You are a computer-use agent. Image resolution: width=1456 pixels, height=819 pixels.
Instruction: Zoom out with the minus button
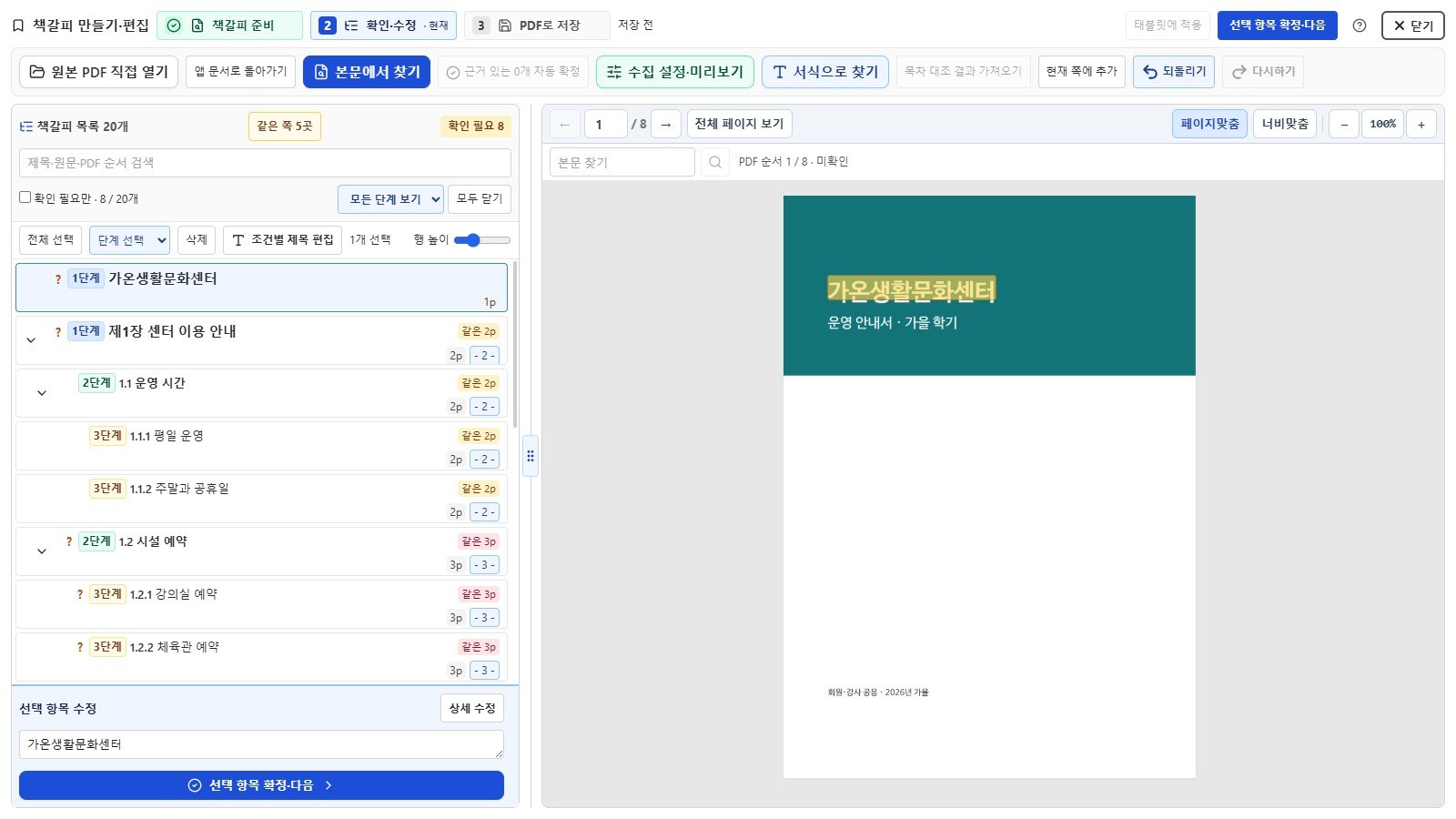[x=1344, y=125]
